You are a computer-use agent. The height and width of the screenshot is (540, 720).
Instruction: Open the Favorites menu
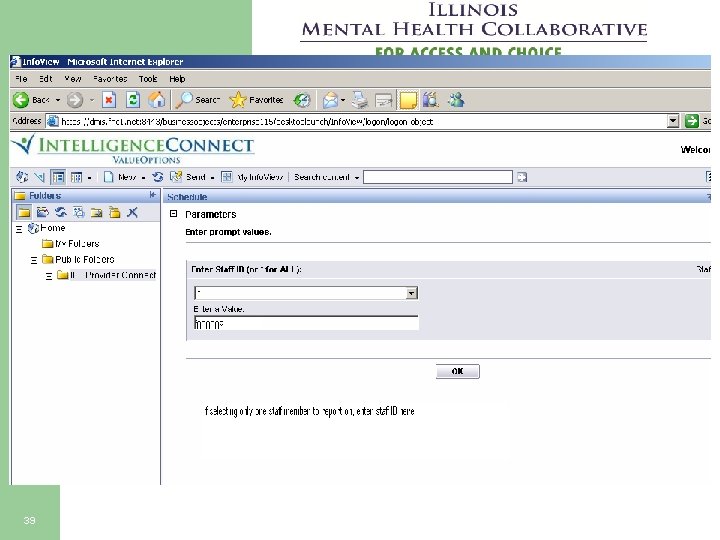pyautogui.click(x=110, y=79)
